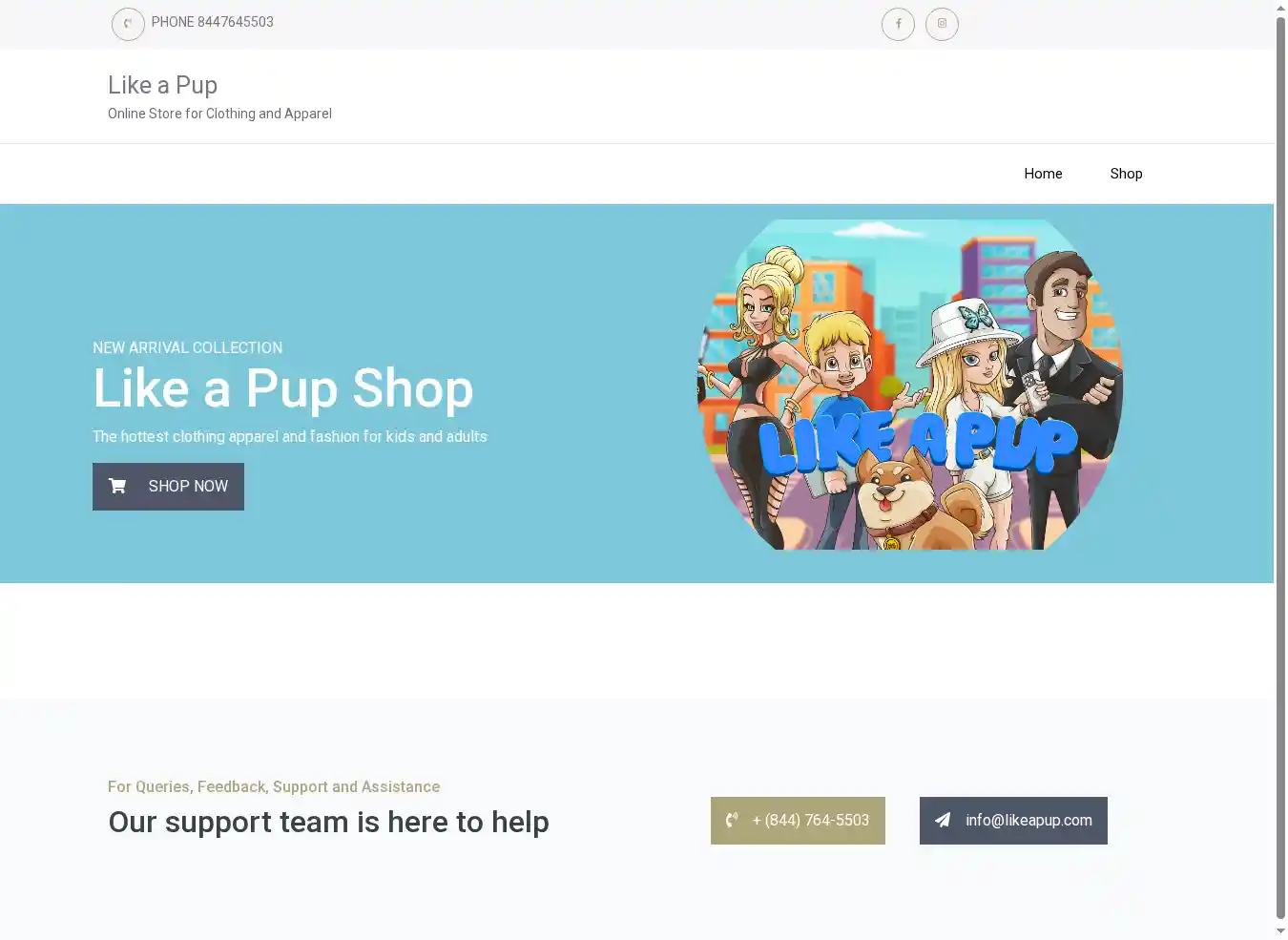Click the phone icon in the top bar
Screen dimensions: 1288x940
[128, 24]
